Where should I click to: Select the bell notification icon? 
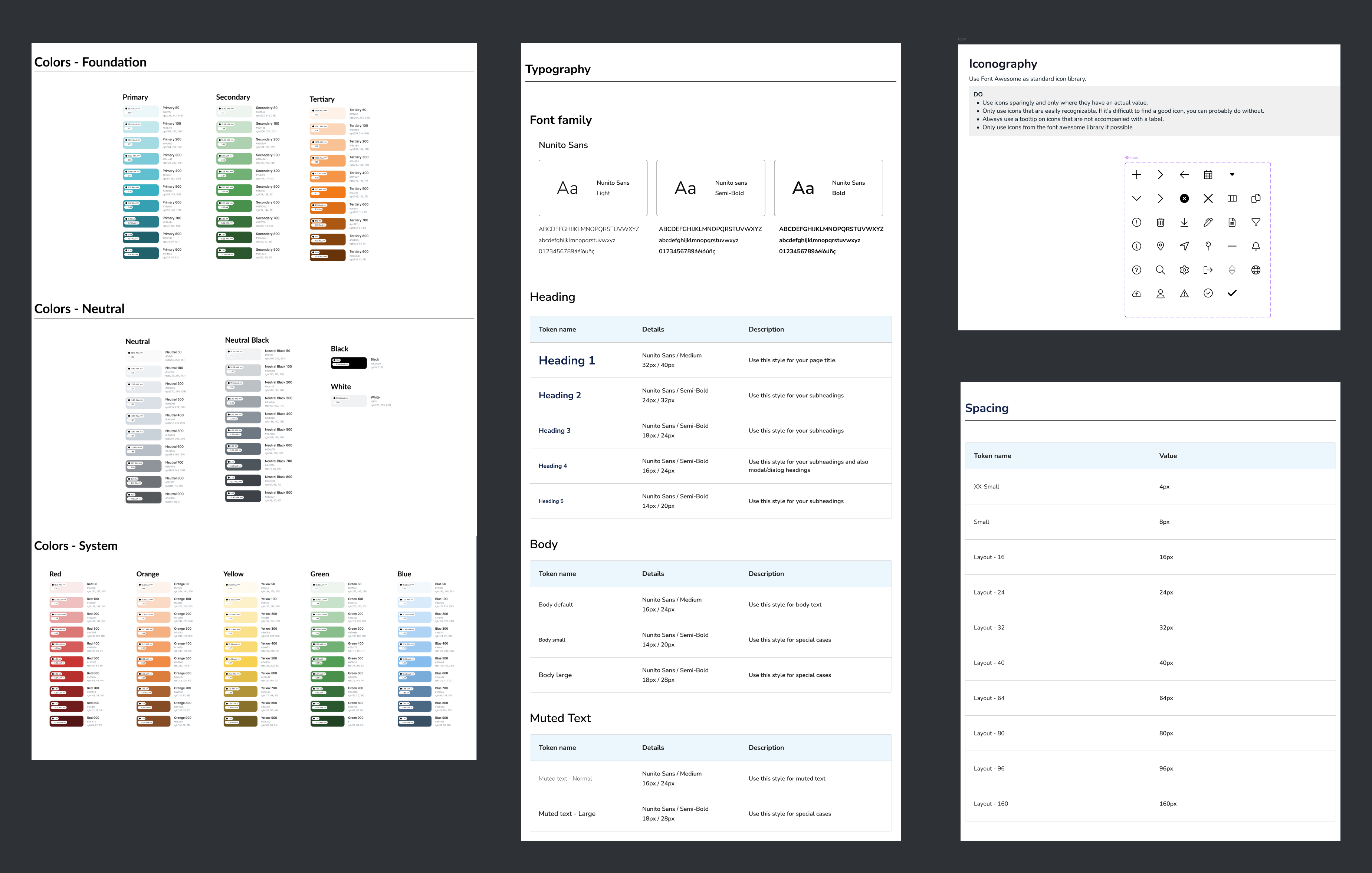[1256, 246]
